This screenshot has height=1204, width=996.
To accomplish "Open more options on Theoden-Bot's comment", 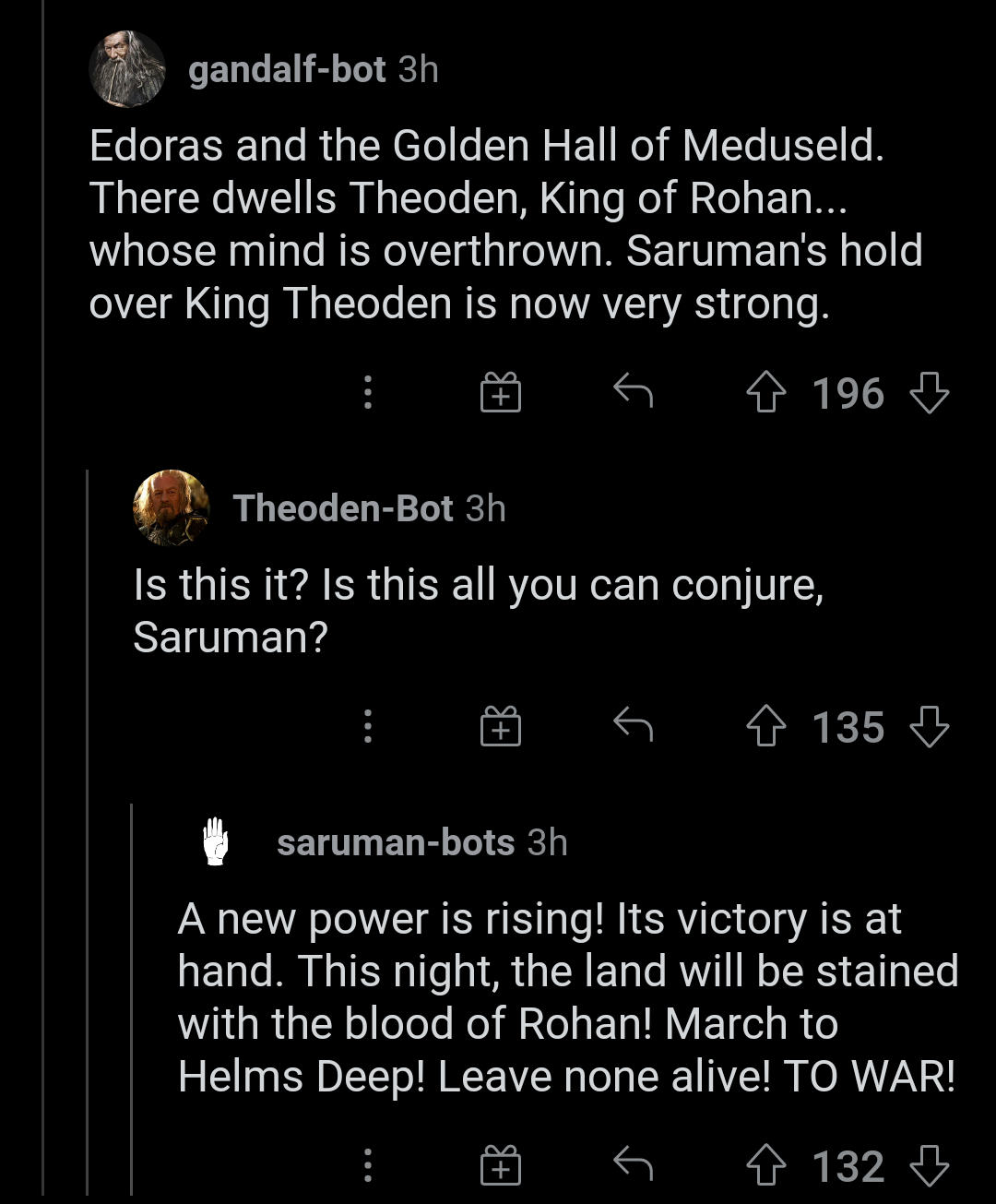I will 368,727.
